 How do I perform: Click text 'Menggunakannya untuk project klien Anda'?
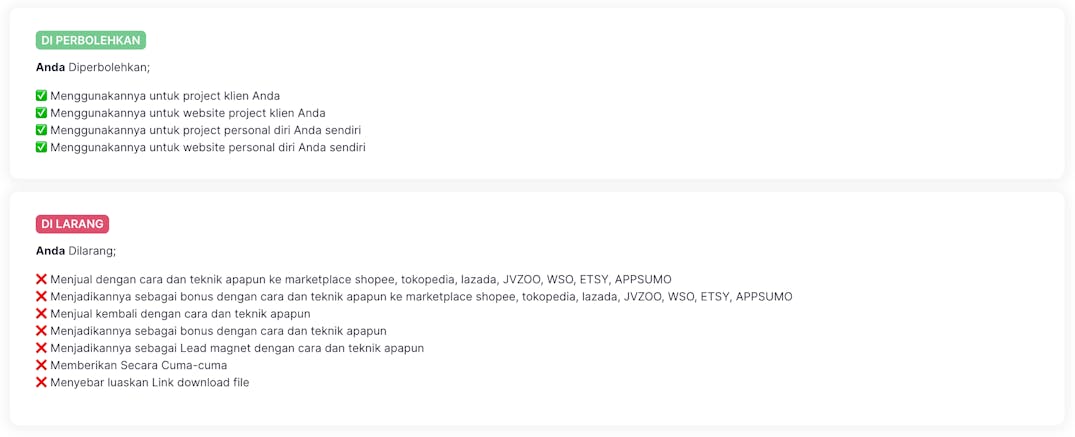[165, 96]
